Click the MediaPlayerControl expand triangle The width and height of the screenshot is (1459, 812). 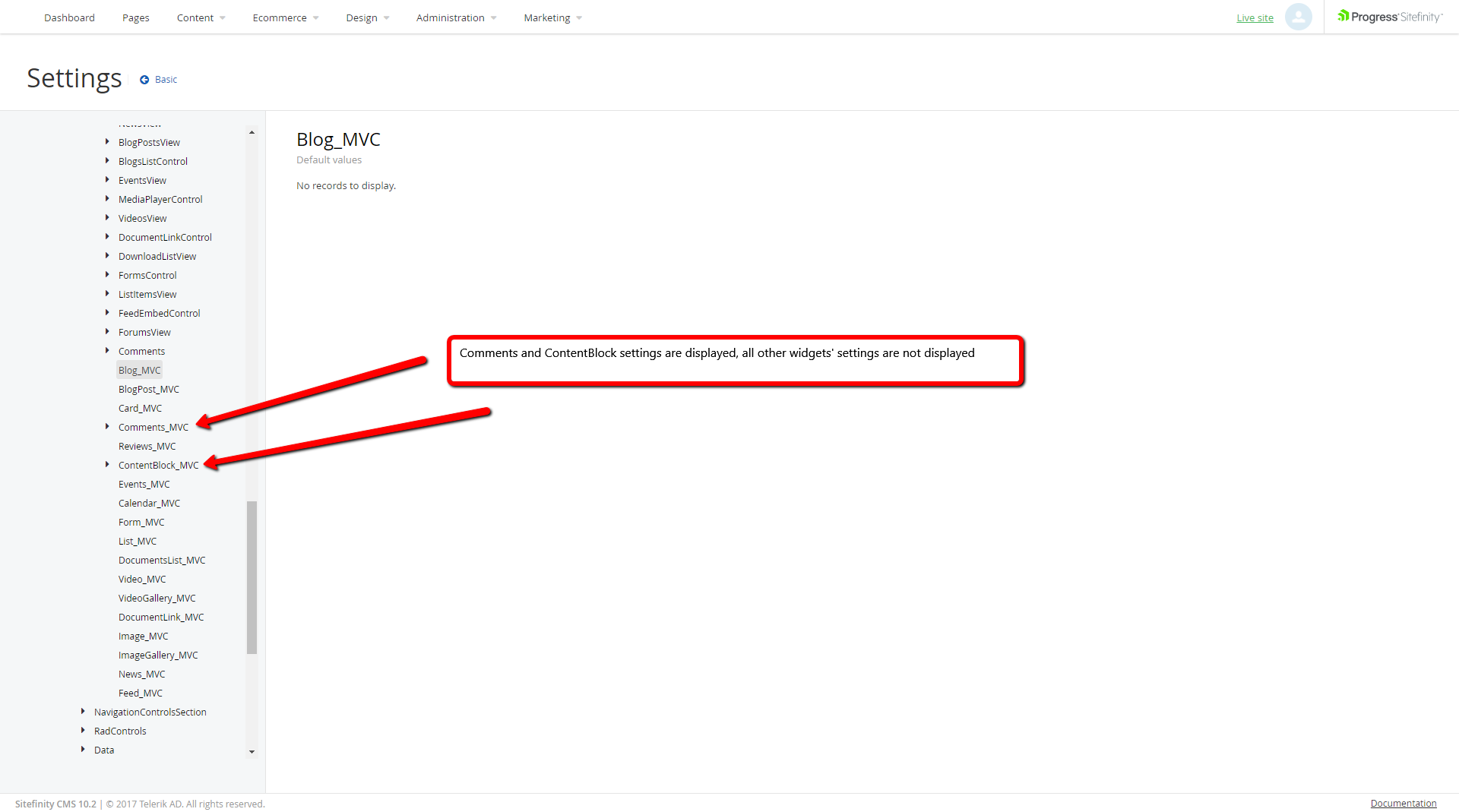(107, 198)
